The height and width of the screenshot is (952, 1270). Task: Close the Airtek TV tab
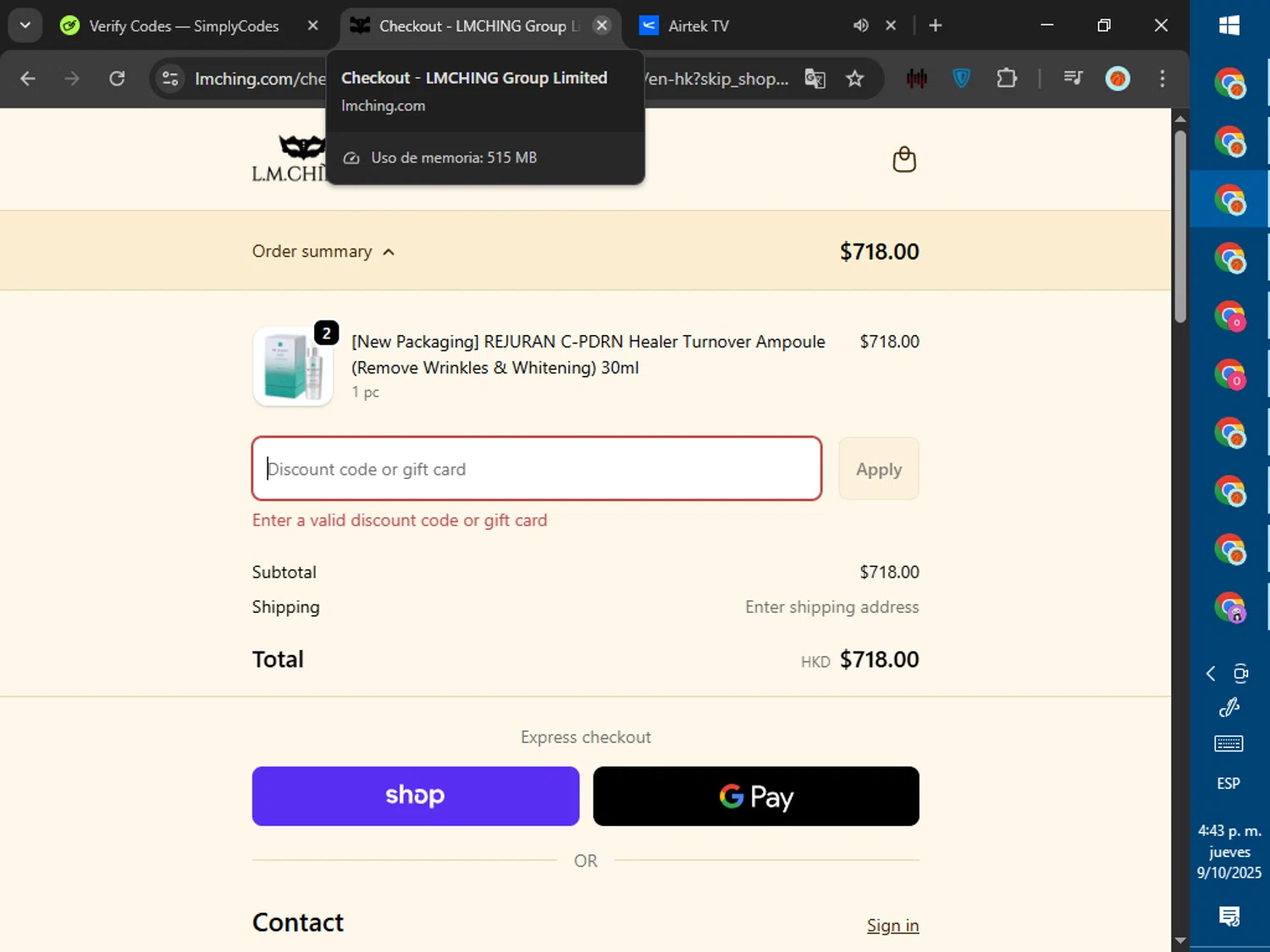(891, 25)
